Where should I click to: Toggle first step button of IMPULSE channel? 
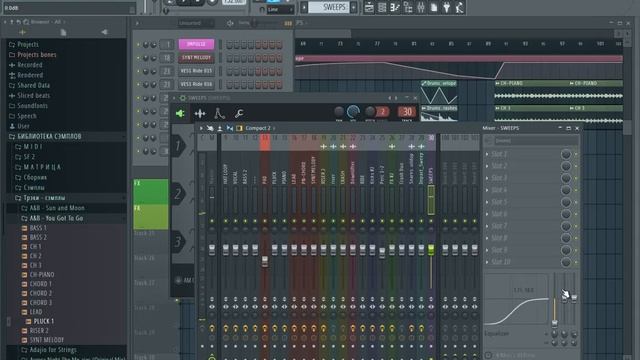[x=229, y=44]
